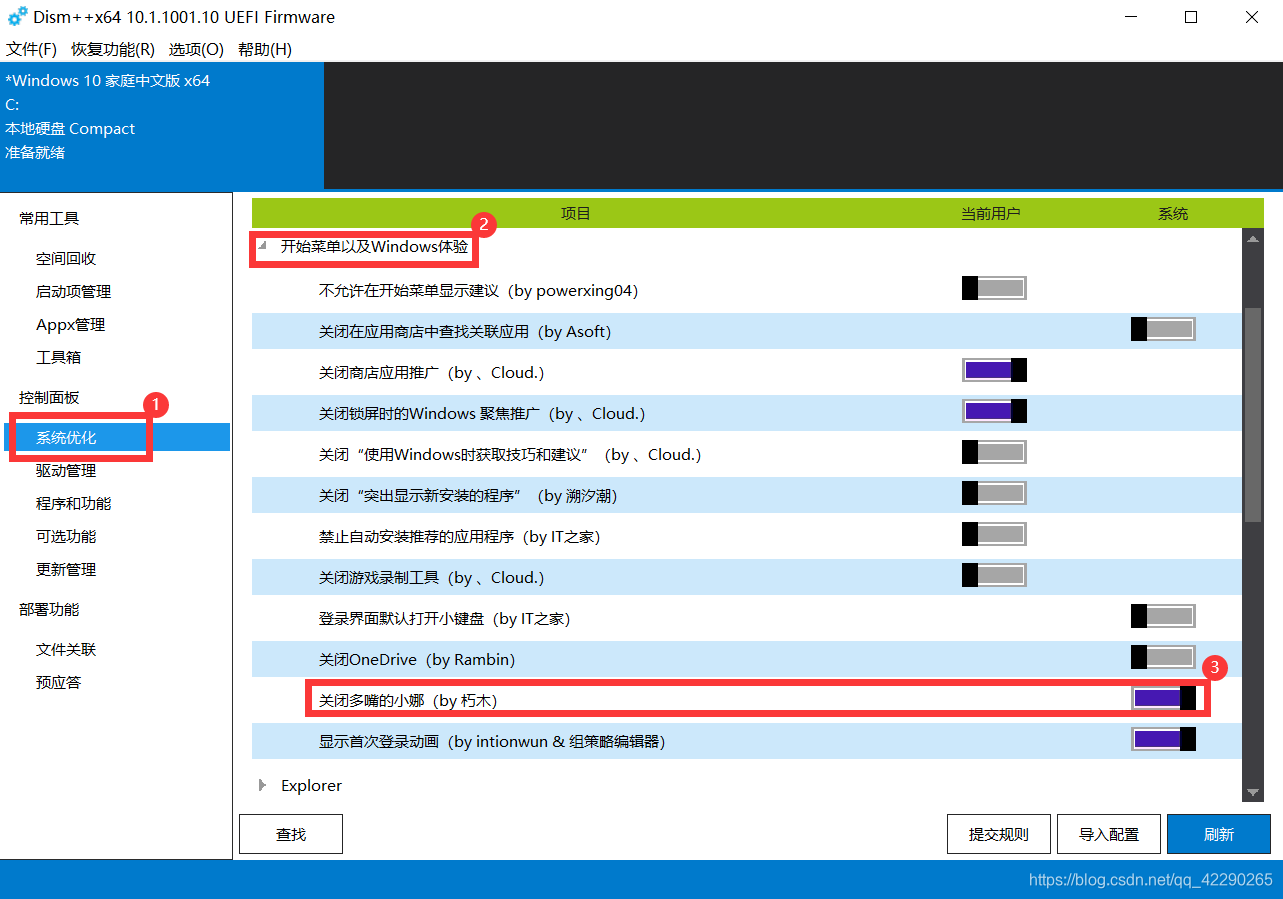Open 更新管理 in sidebar
1283x899 pixels.
(x=66, y=569)
